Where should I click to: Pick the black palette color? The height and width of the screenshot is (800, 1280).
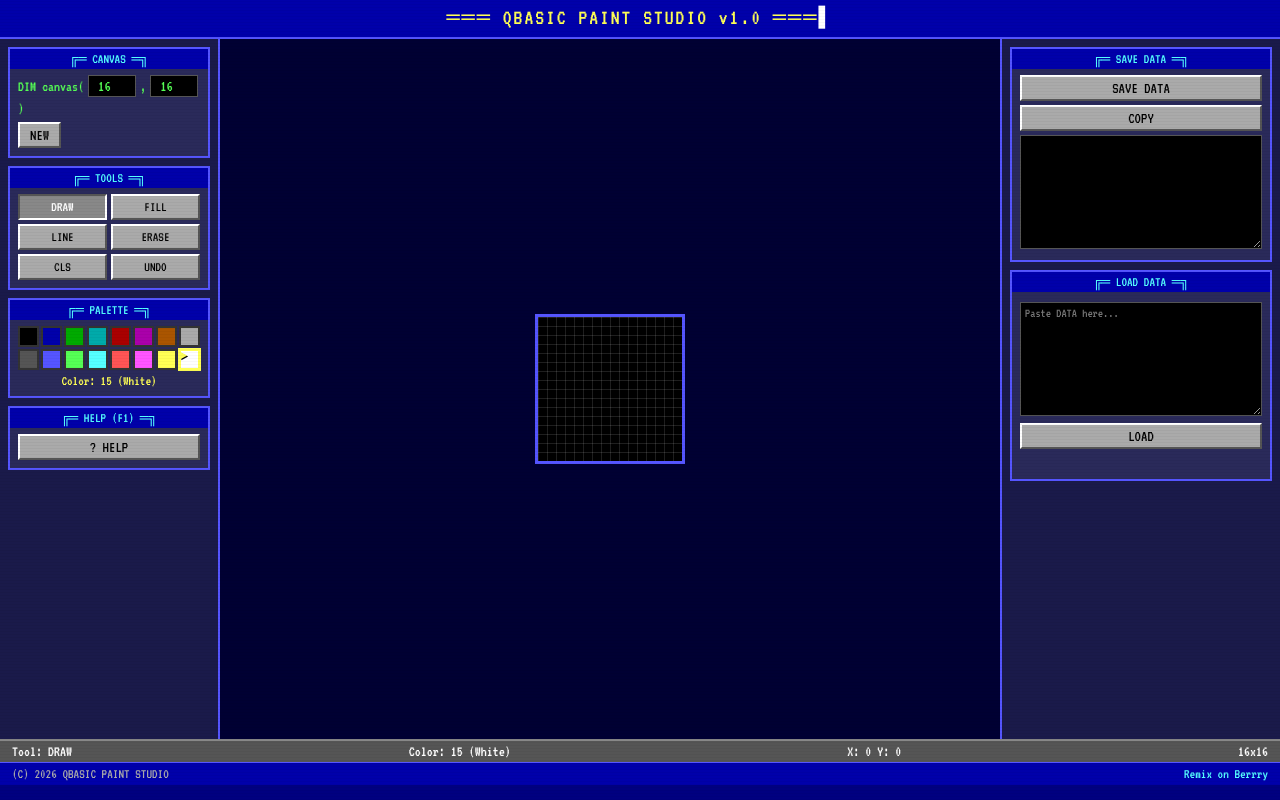28,336
